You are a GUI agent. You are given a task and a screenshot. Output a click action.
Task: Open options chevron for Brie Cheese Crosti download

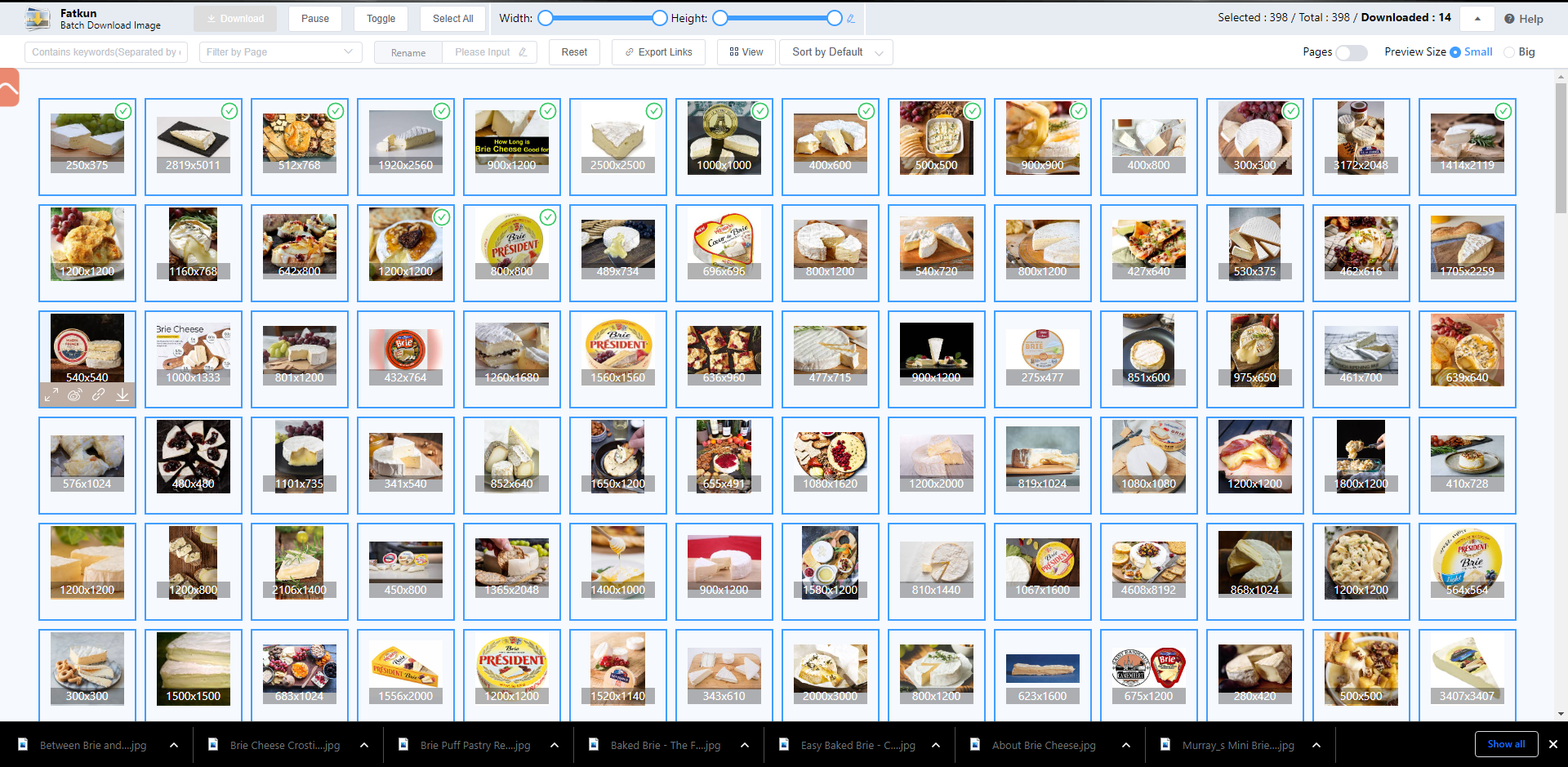point(364,745)
